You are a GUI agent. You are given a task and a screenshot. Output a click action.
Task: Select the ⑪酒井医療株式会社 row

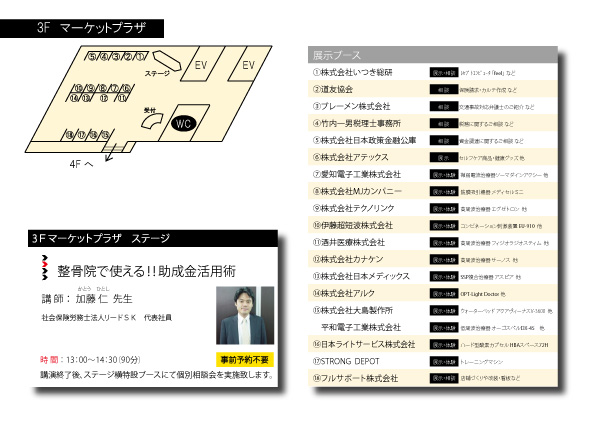(x=433, y=242)
